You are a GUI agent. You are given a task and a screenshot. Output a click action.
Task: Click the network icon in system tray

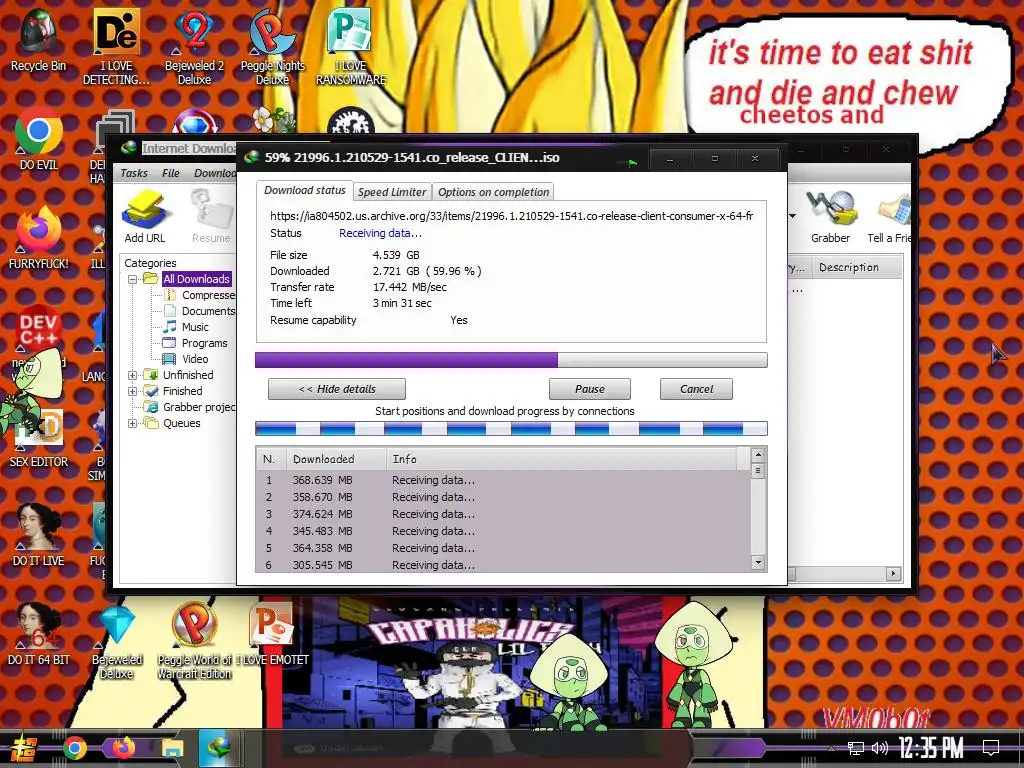tap(855, 748)
